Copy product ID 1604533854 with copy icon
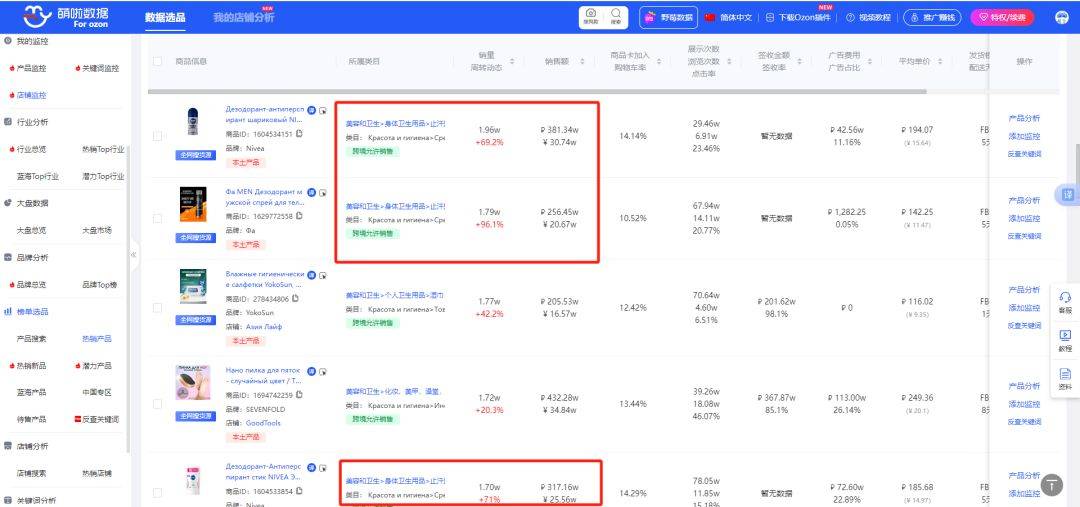 point(299,491)
